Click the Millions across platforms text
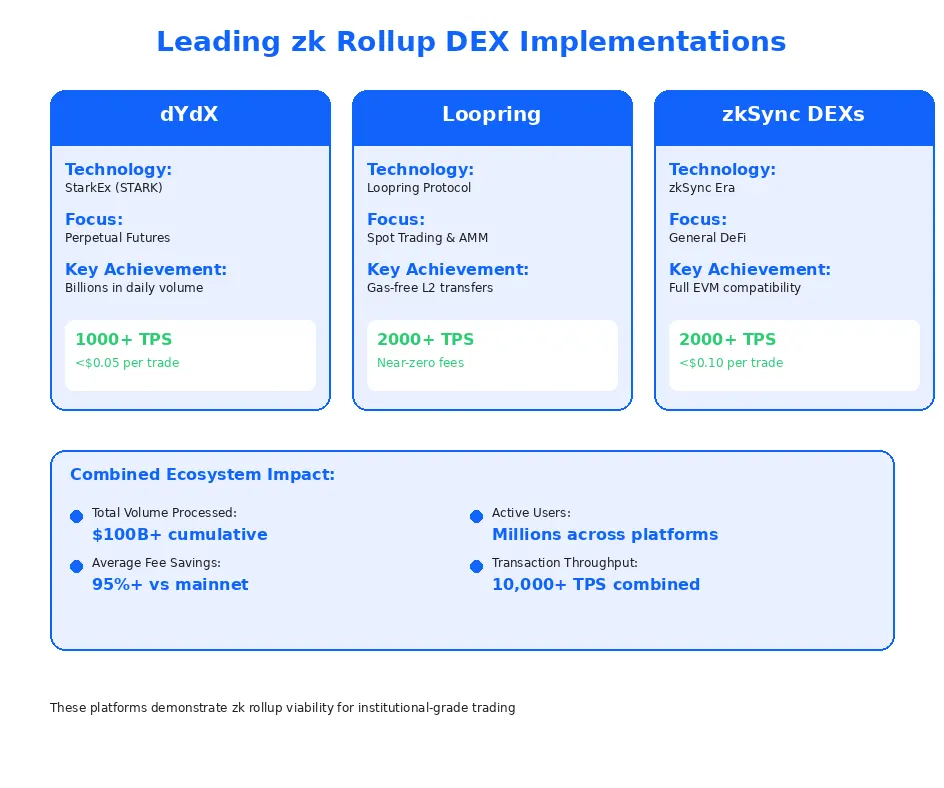This screenshot has height=788, width=944. pos(605,534)
